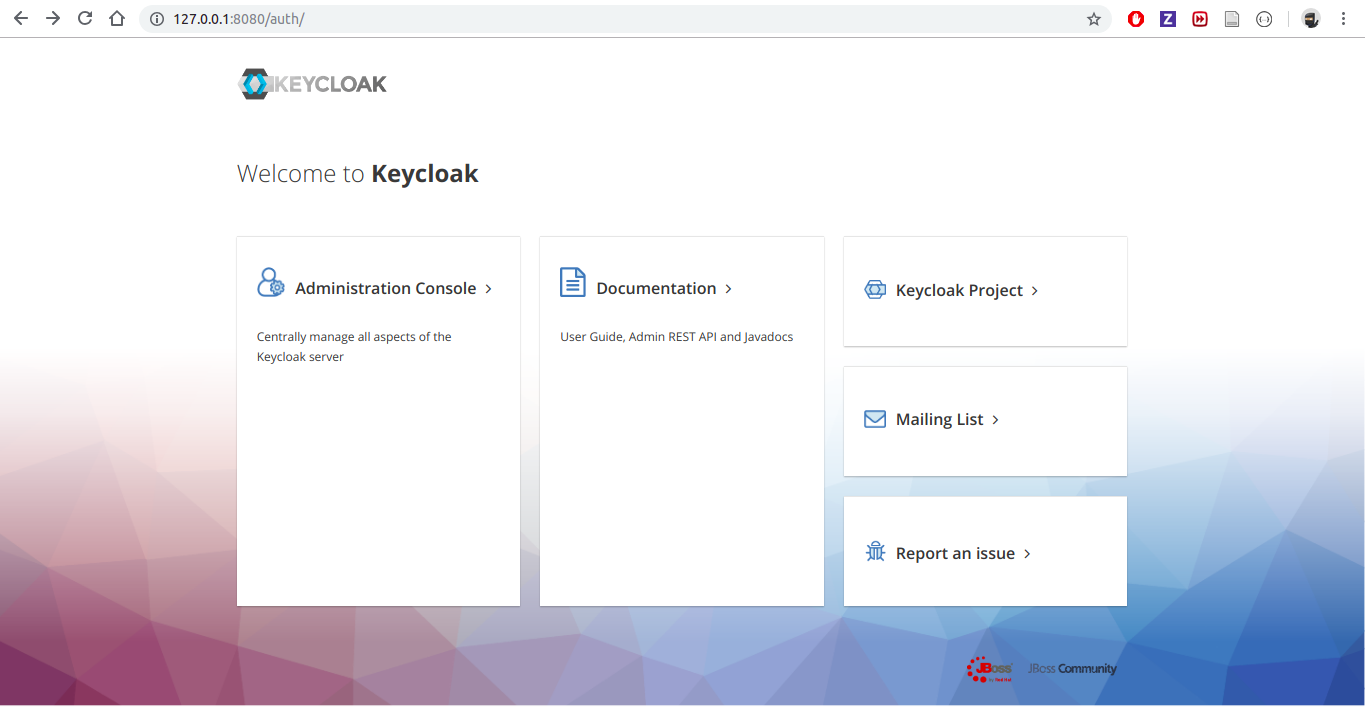The image size is (1365, 707).
Task: Open the purple Z extension icon
Action: pos(1168,19)
